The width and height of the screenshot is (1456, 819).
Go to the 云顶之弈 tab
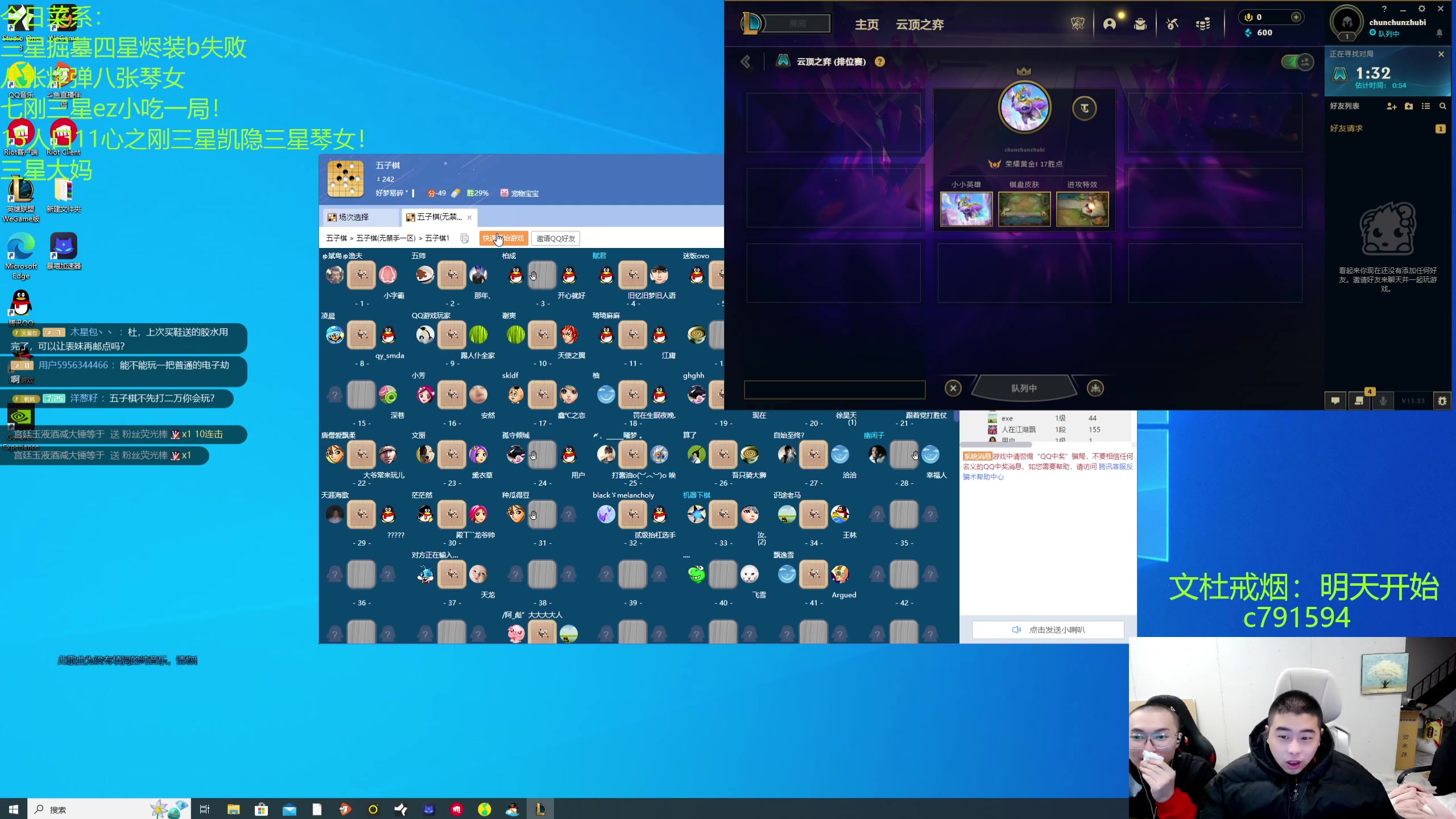point(920,24)
